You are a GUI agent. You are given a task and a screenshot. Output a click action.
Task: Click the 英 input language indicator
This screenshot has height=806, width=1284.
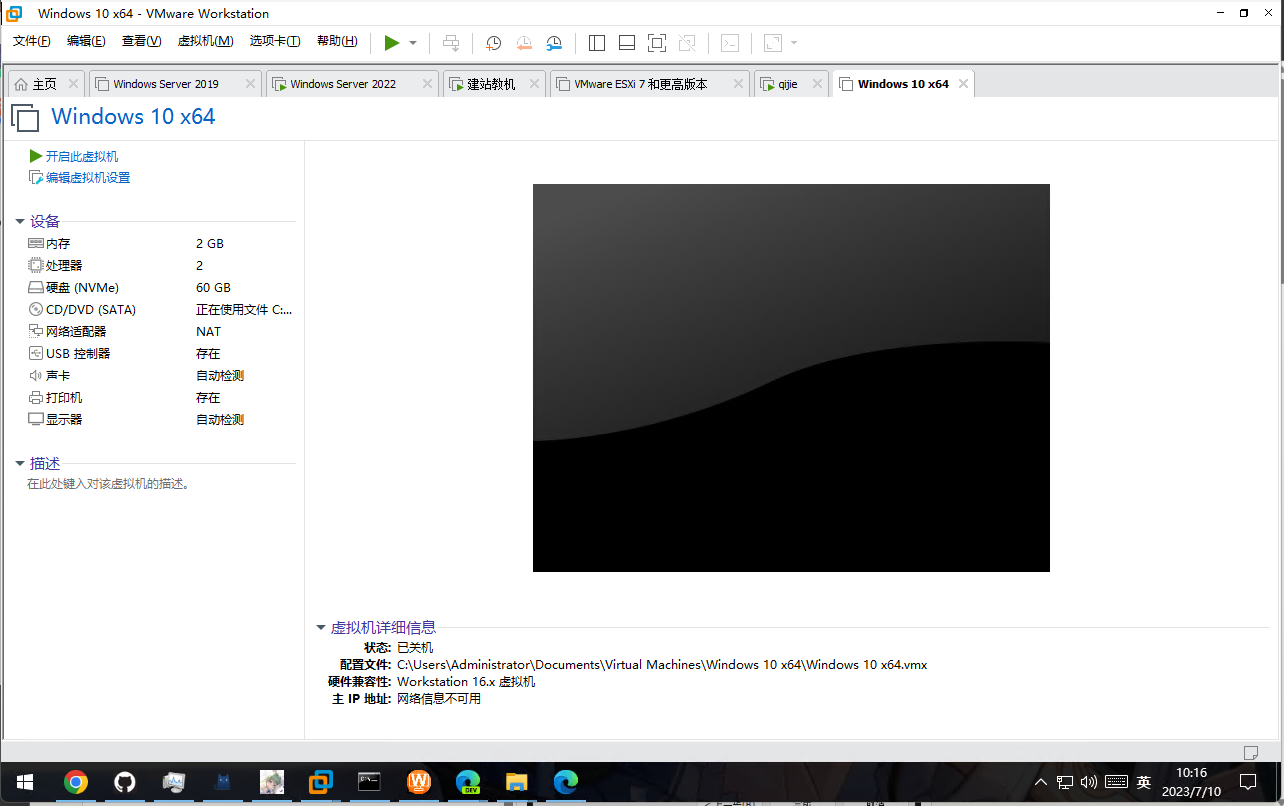click(1144, 782)
